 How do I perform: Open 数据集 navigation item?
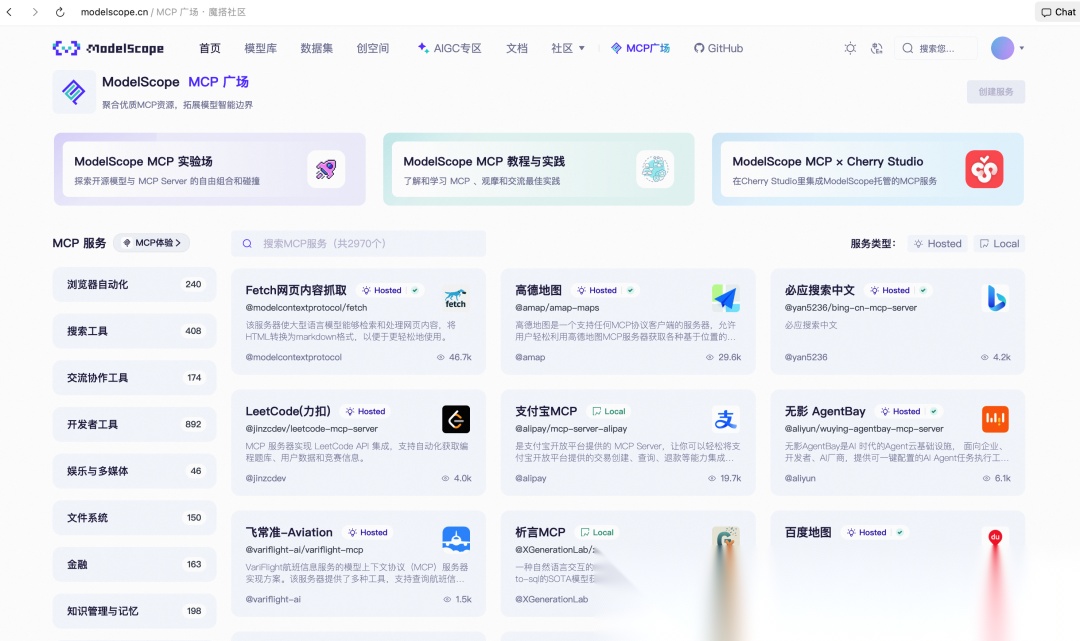pos(317,48)
